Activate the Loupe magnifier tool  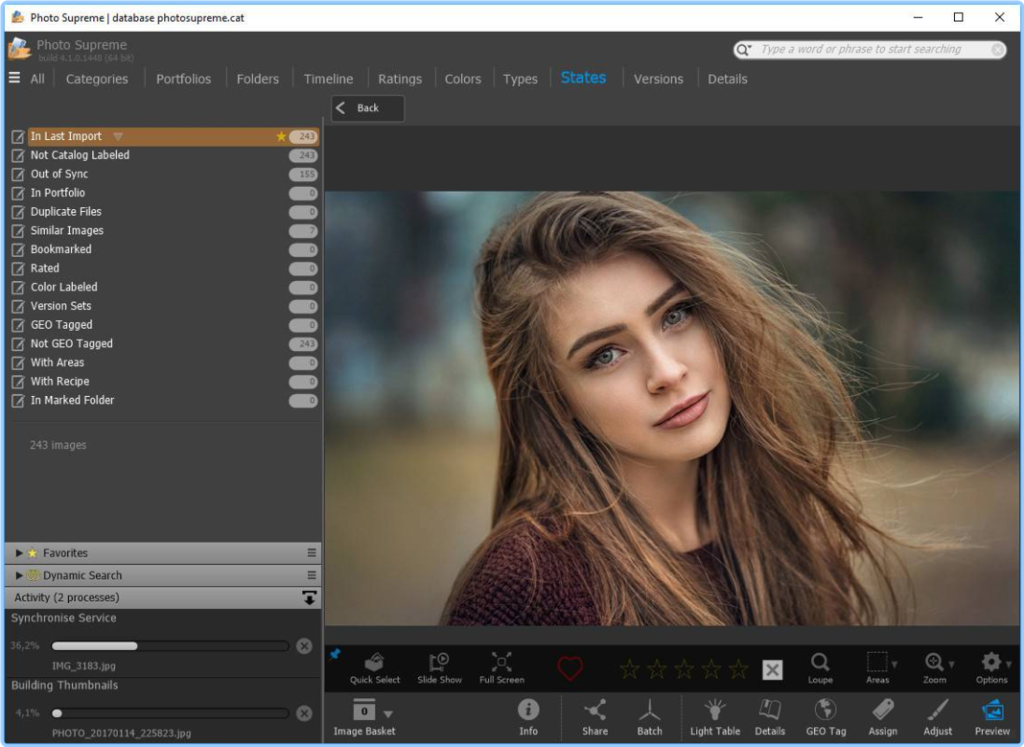pyautogui.click(x=820, y=667)
